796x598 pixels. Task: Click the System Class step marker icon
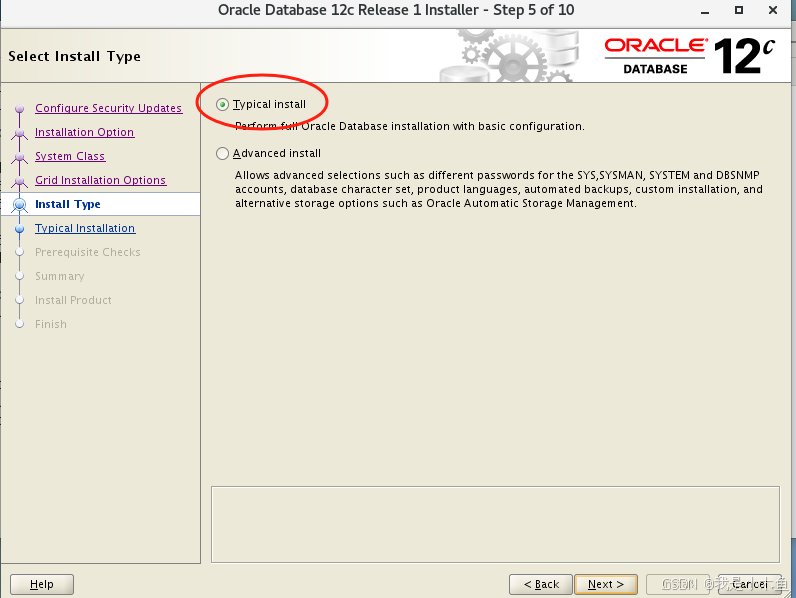click(x=20, y=156)
